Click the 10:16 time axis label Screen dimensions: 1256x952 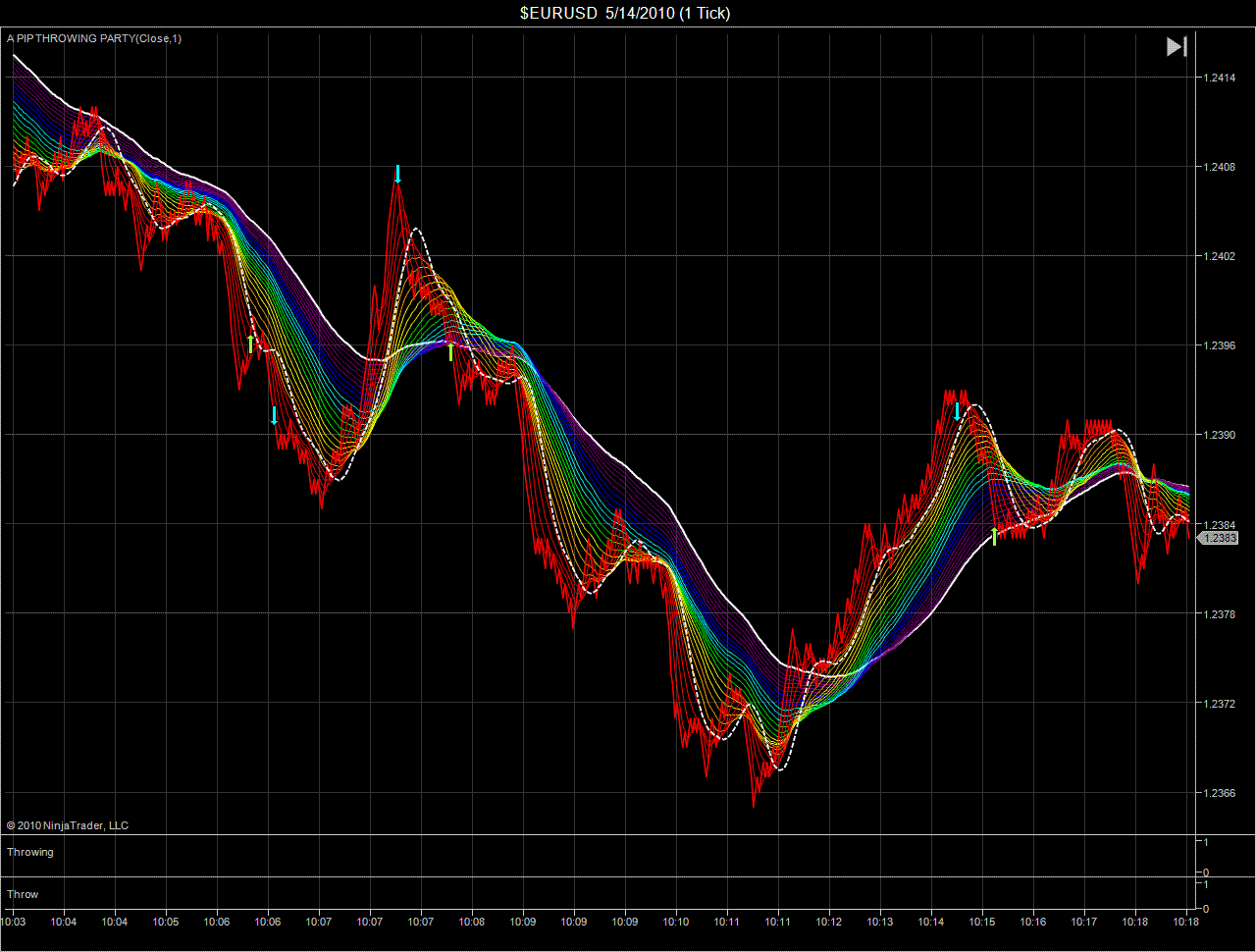click(x=1033, y=922)
